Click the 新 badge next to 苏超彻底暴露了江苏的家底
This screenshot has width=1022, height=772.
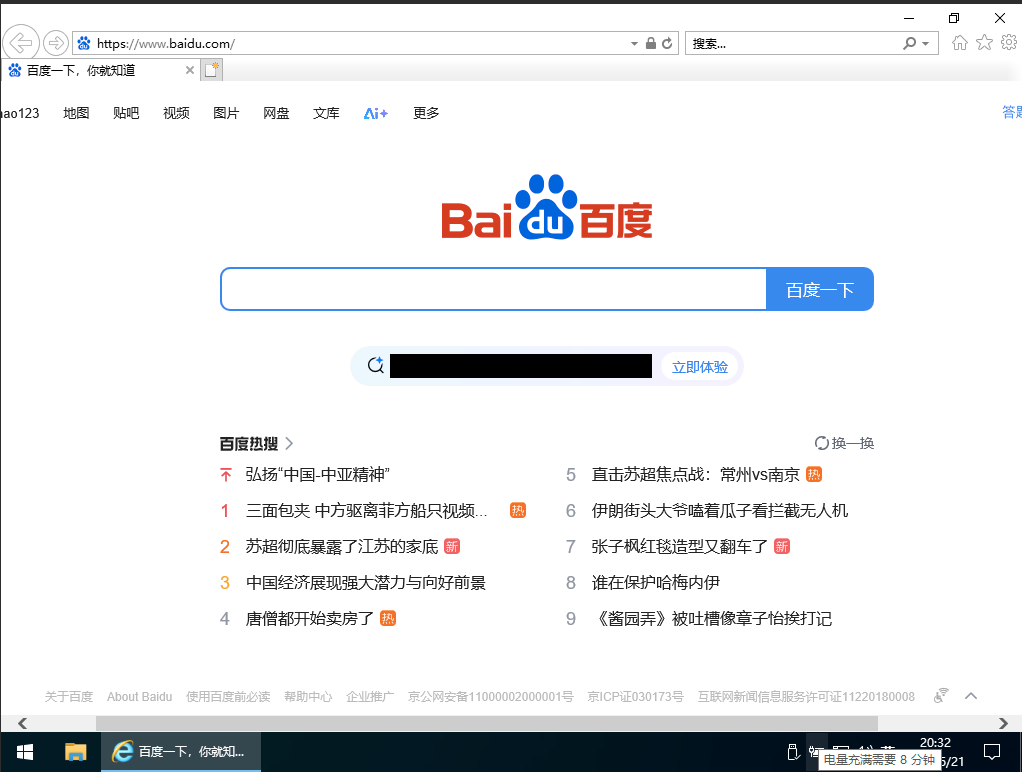(452, 546)
